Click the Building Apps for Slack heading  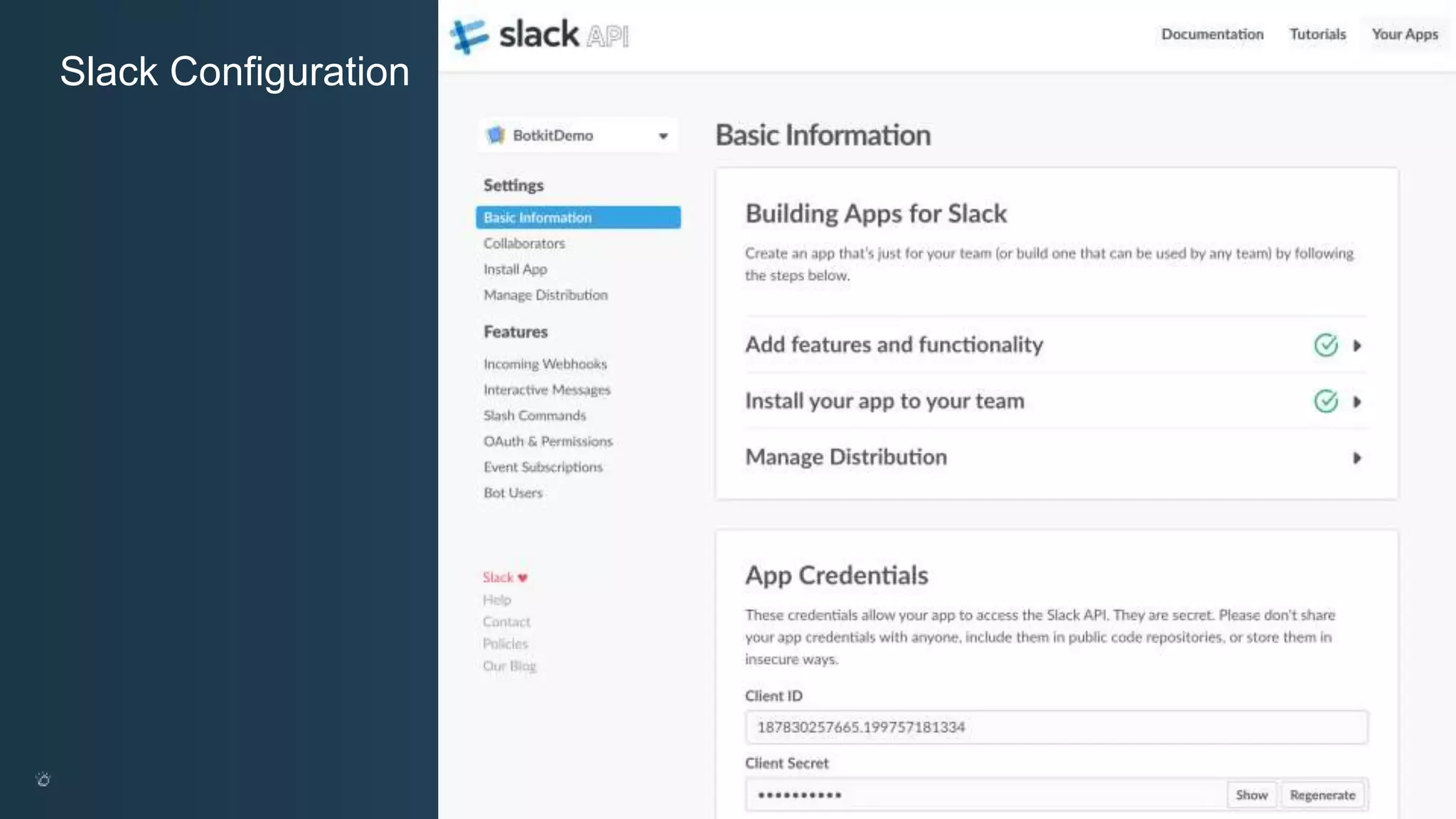(876, 214)
